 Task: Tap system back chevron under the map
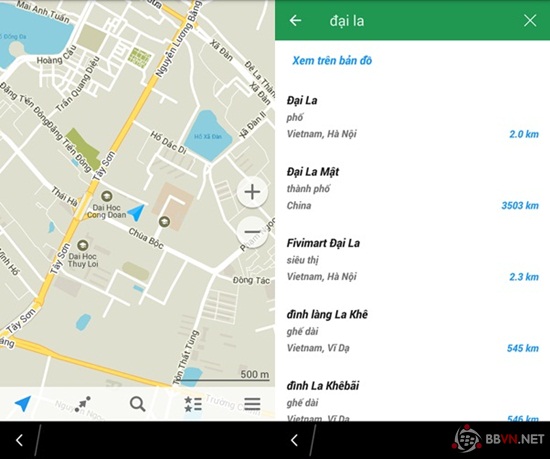point(20,440)
